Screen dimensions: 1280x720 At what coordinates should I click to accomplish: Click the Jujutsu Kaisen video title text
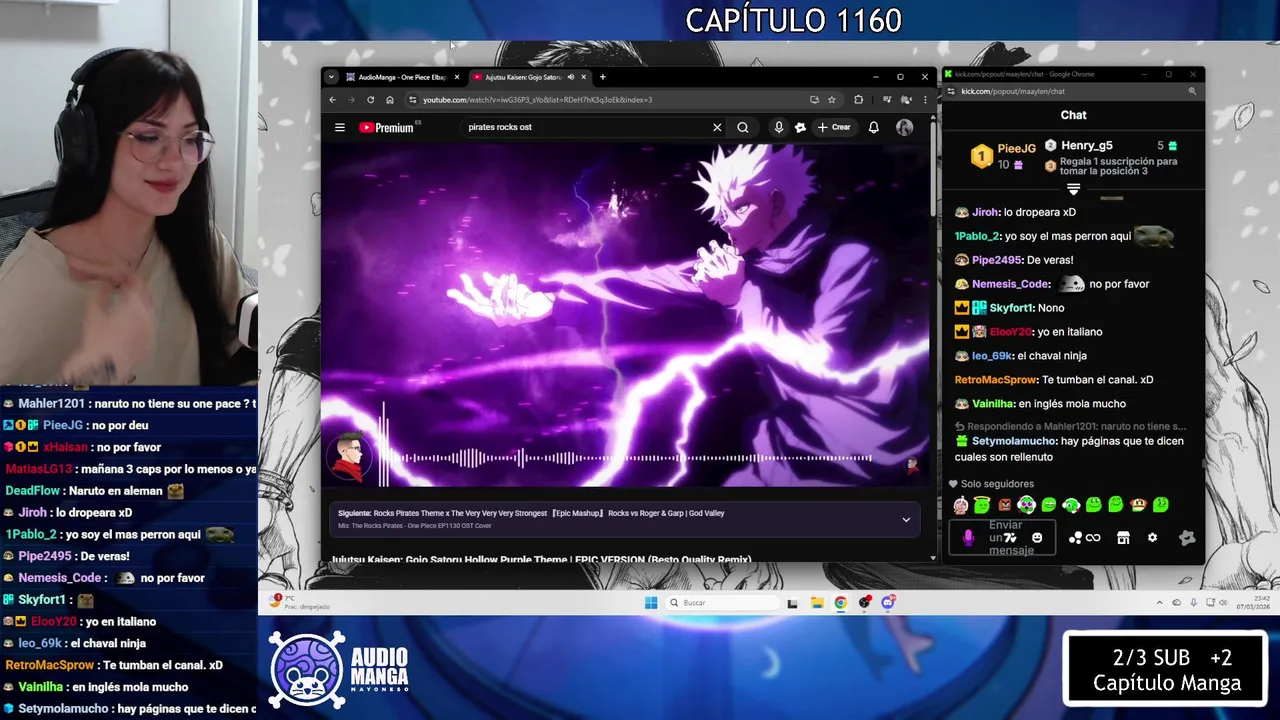[x=541, y=558]
